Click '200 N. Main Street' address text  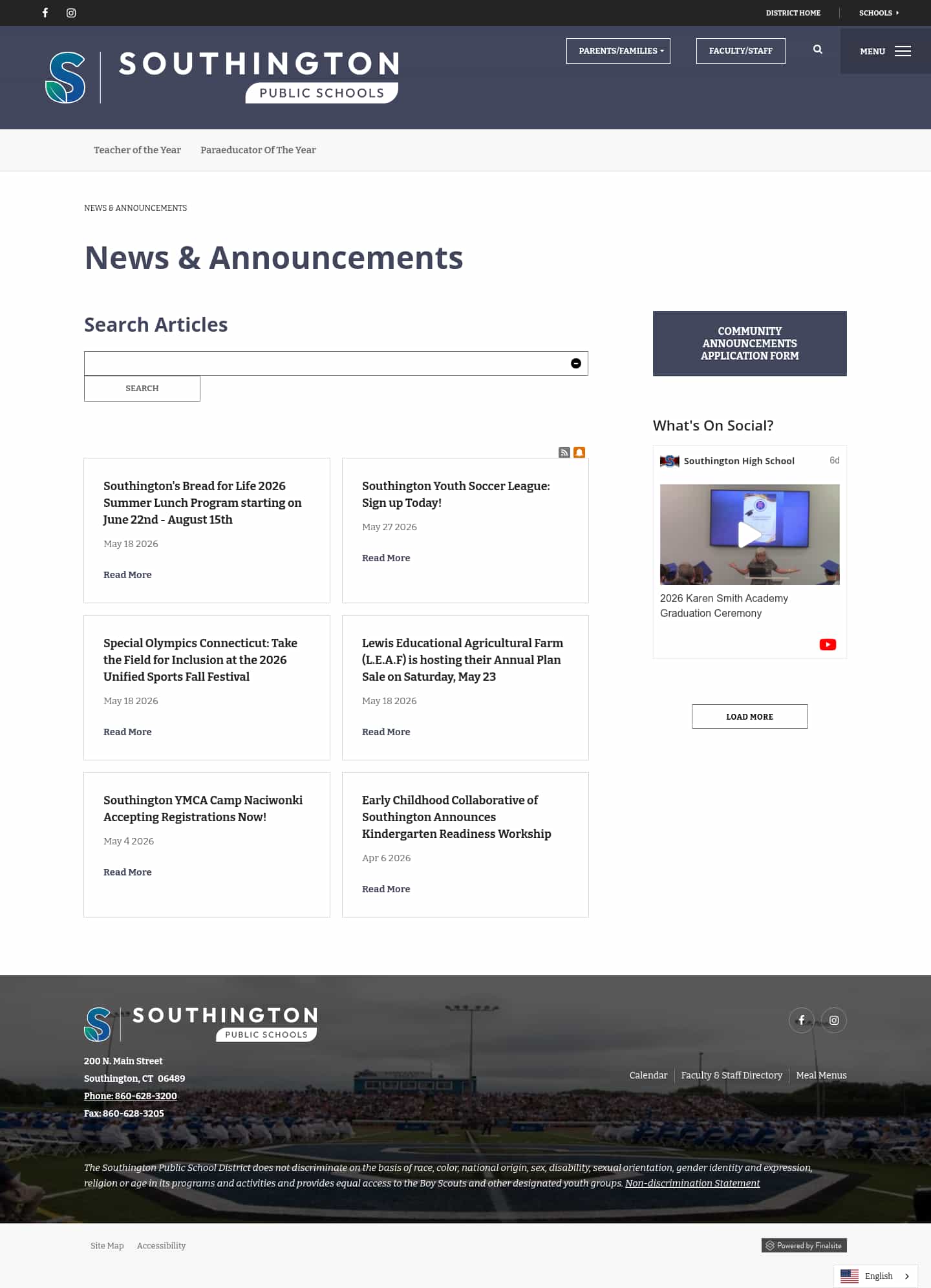pos(123,1061)
